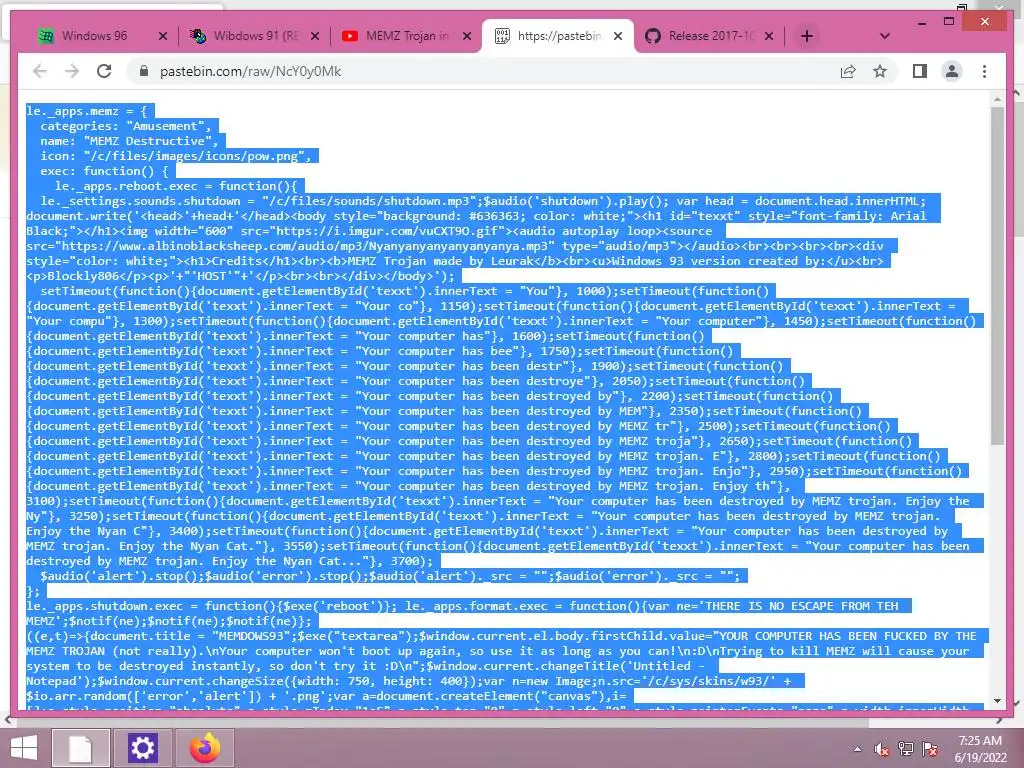The width and height of the screenshot is (1024, 768).
Task: Switch to the Wibdows 91 tab
Action: point(255,36)
